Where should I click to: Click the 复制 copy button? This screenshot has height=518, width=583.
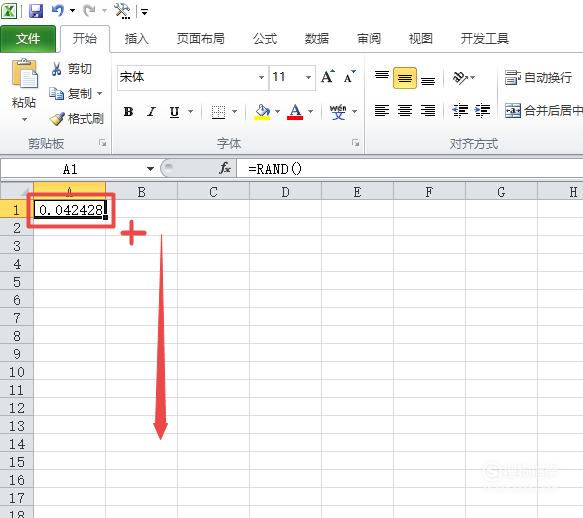(71, 93)
